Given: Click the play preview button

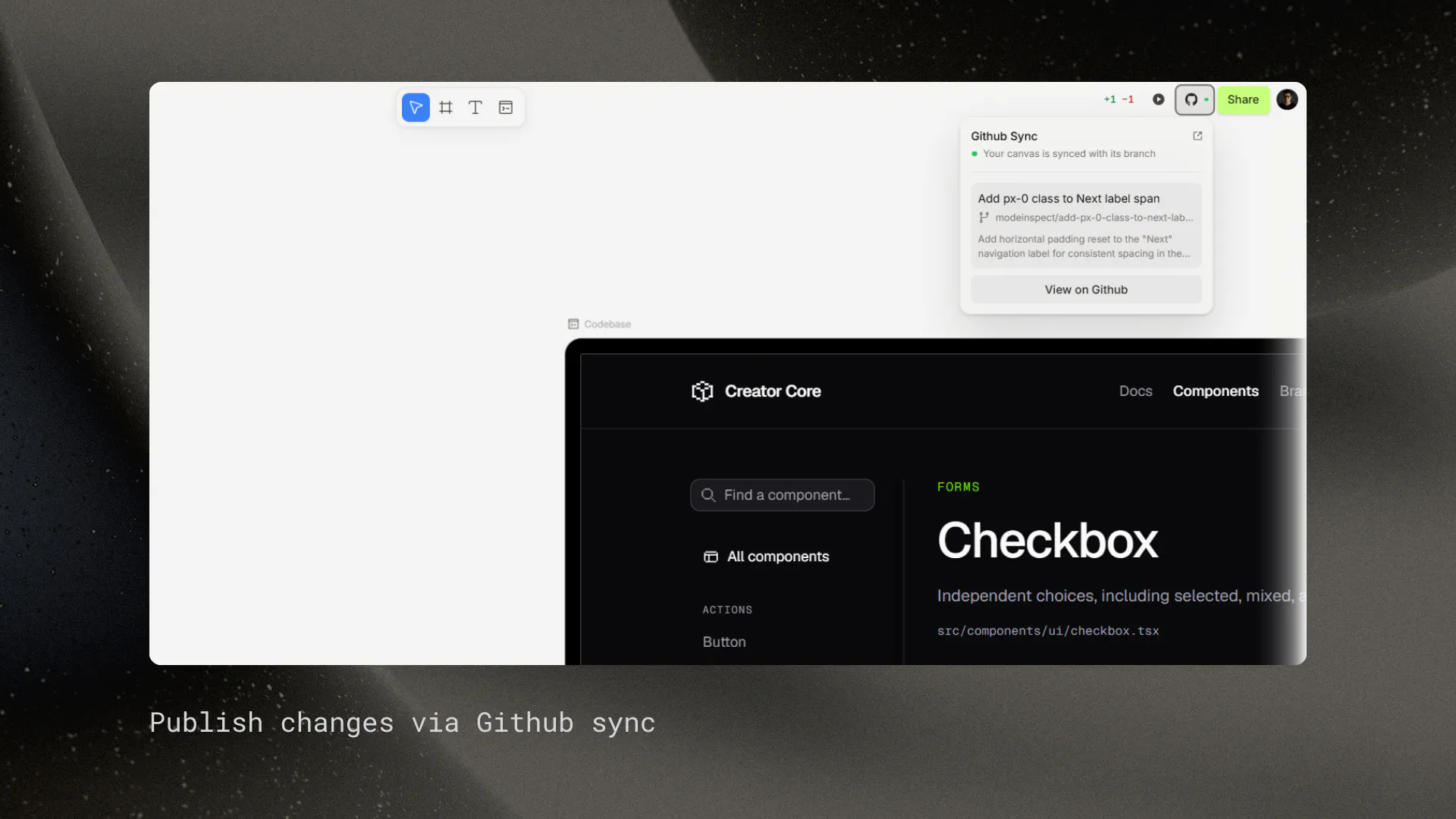Looking at the screenshot, I should tap(1158, 99).
